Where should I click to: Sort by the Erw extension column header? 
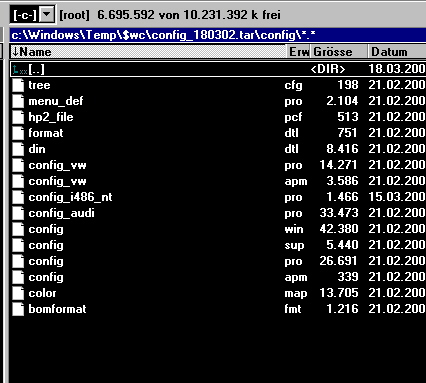coord(299,52)
